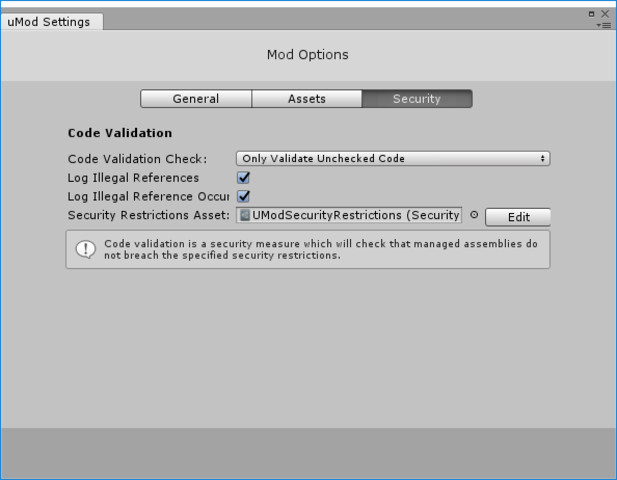This screenshot has width=617, height=480.
Task: Toggle Log Illegal Reference Occurrences checkbox
Action: (x=244, y=196)
